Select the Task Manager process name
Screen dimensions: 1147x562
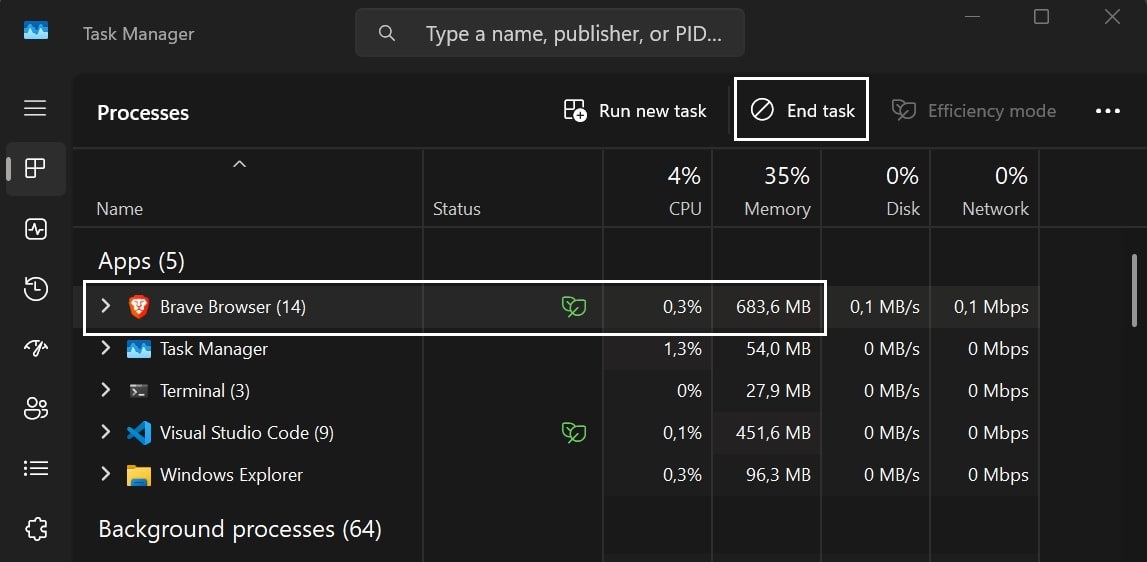[x=214, y=349]
